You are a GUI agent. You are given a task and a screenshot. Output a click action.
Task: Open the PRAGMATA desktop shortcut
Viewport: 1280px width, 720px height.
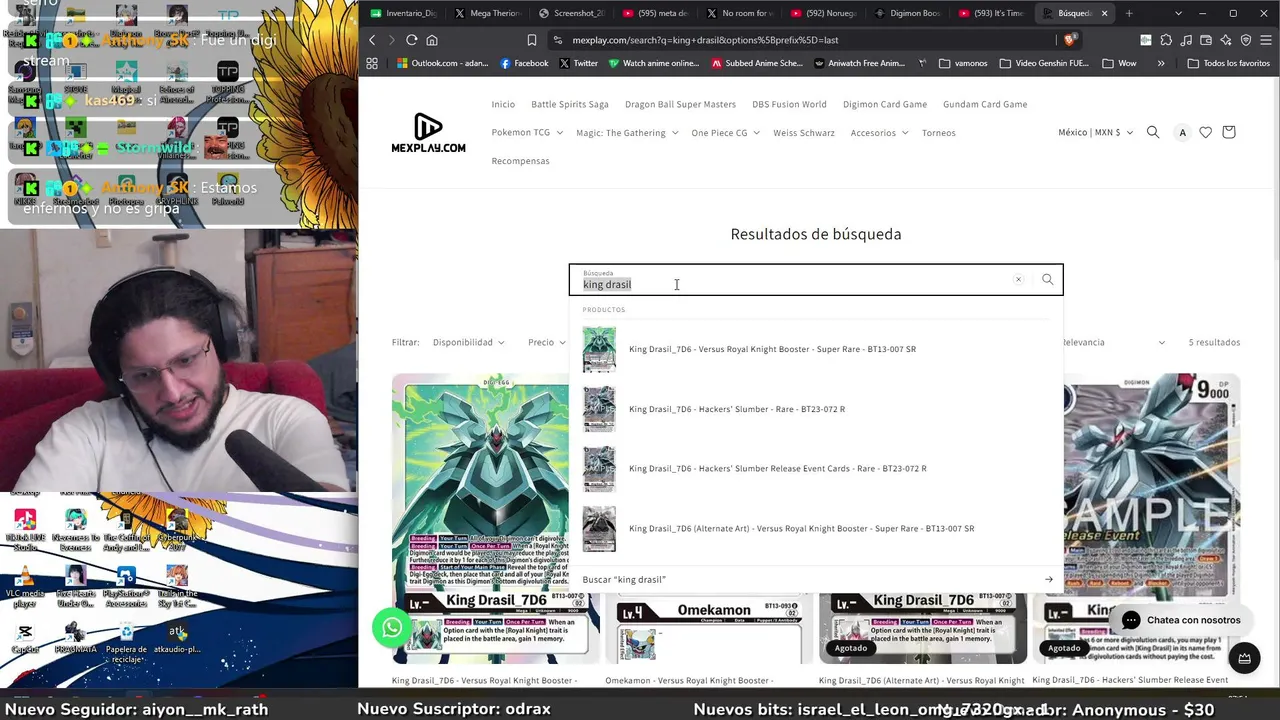[x=75, y=638]
